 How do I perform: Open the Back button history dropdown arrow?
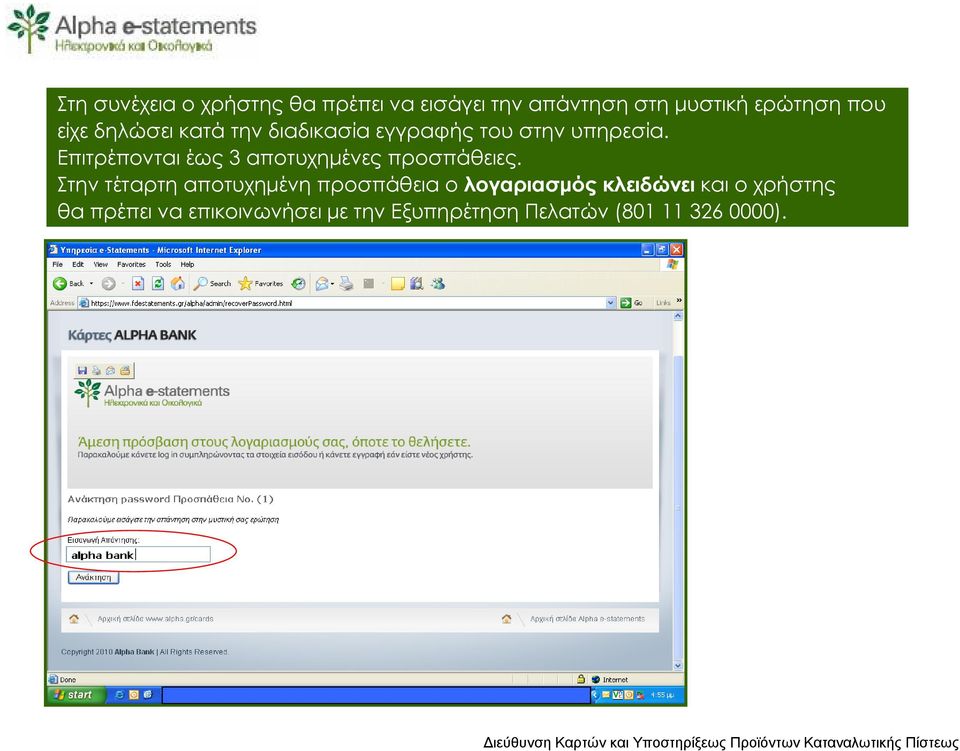pos(92,283)
